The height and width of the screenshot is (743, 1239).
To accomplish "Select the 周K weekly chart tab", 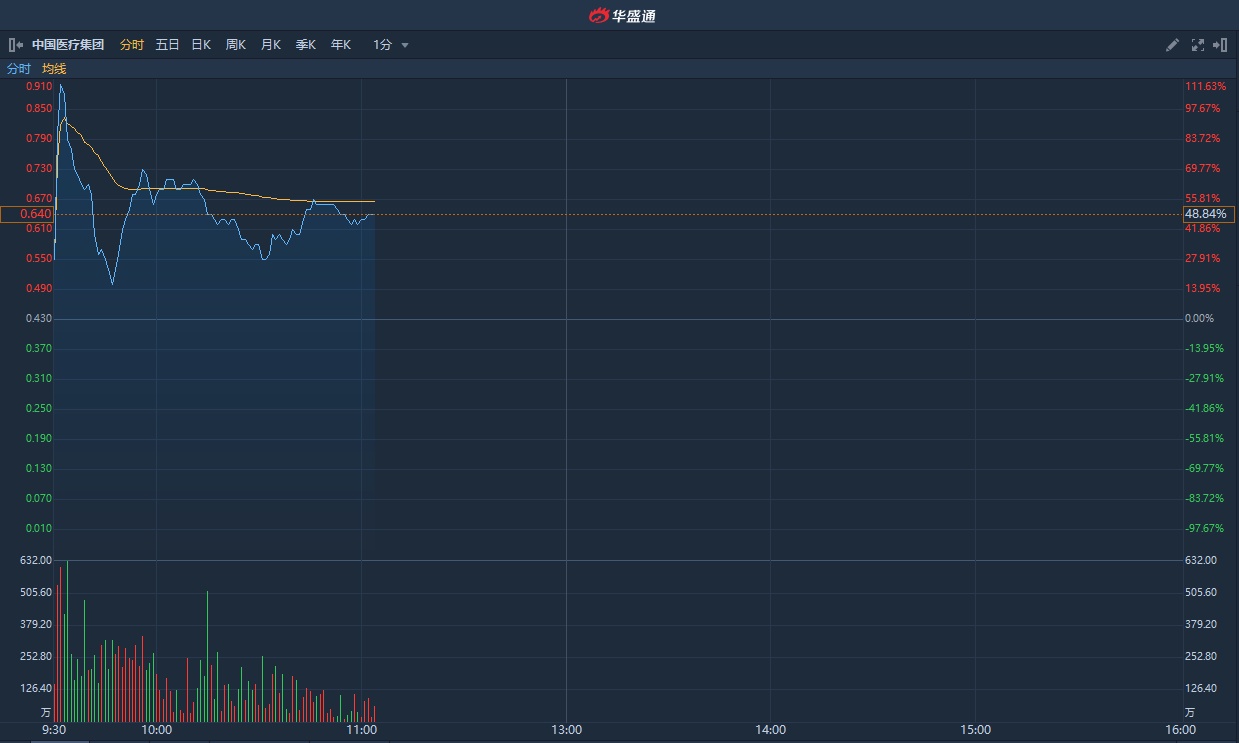I will coord(236,45).
